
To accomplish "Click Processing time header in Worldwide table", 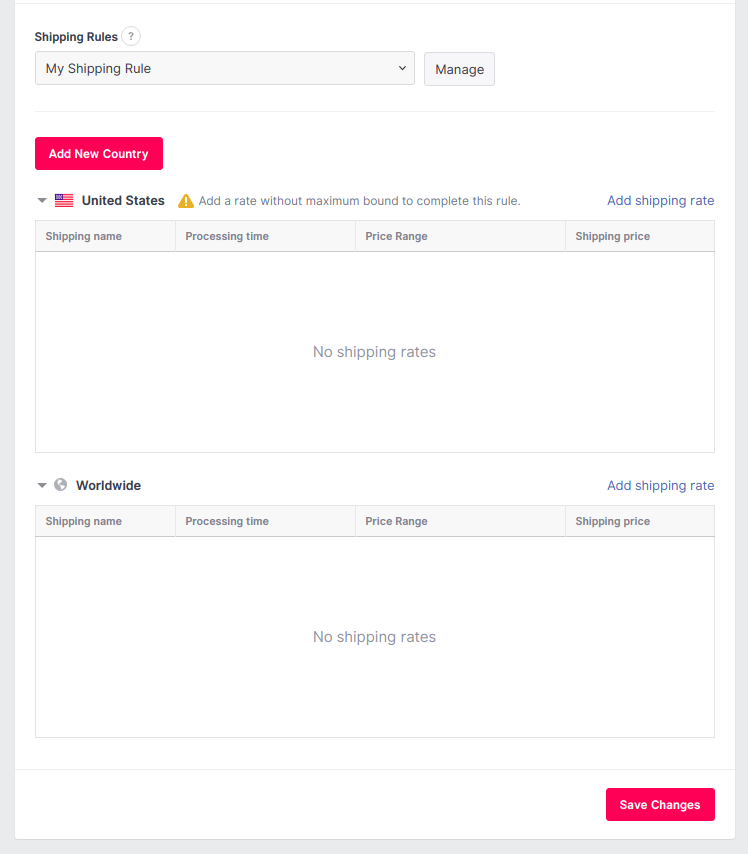I will point(227,521).
